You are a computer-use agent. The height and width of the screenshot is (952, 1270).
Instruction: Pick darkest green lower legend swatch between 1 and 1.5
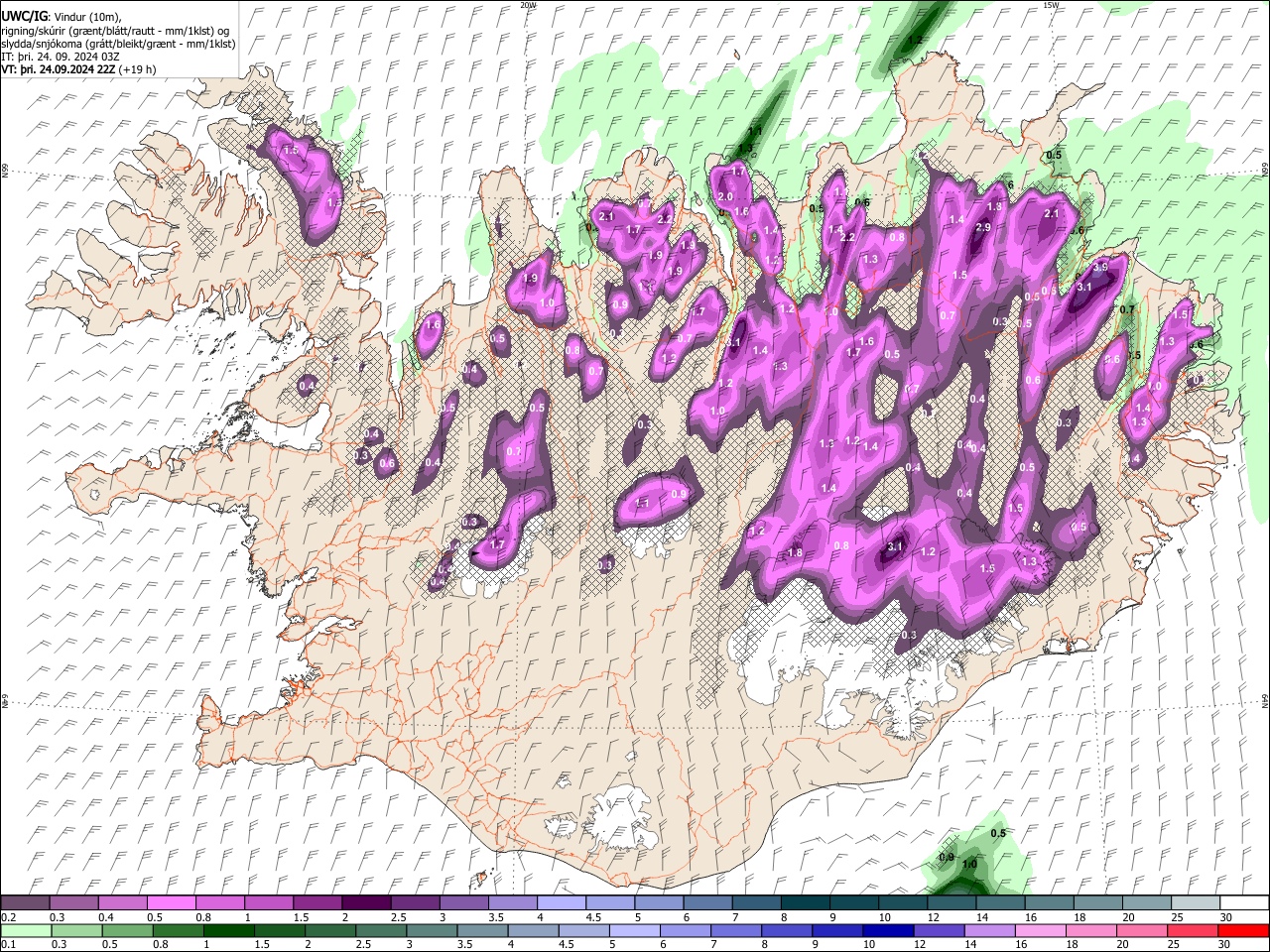[228, 930]
